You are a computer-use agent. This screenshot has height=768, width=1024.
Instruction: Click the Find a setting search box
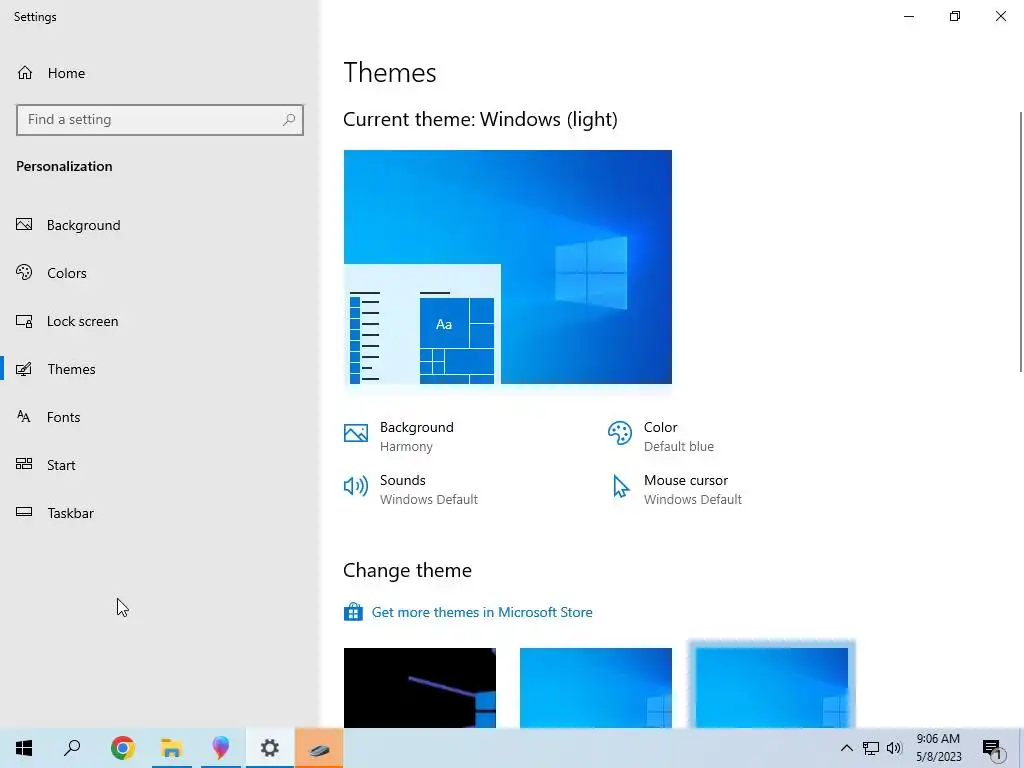[x=159, y=120]
